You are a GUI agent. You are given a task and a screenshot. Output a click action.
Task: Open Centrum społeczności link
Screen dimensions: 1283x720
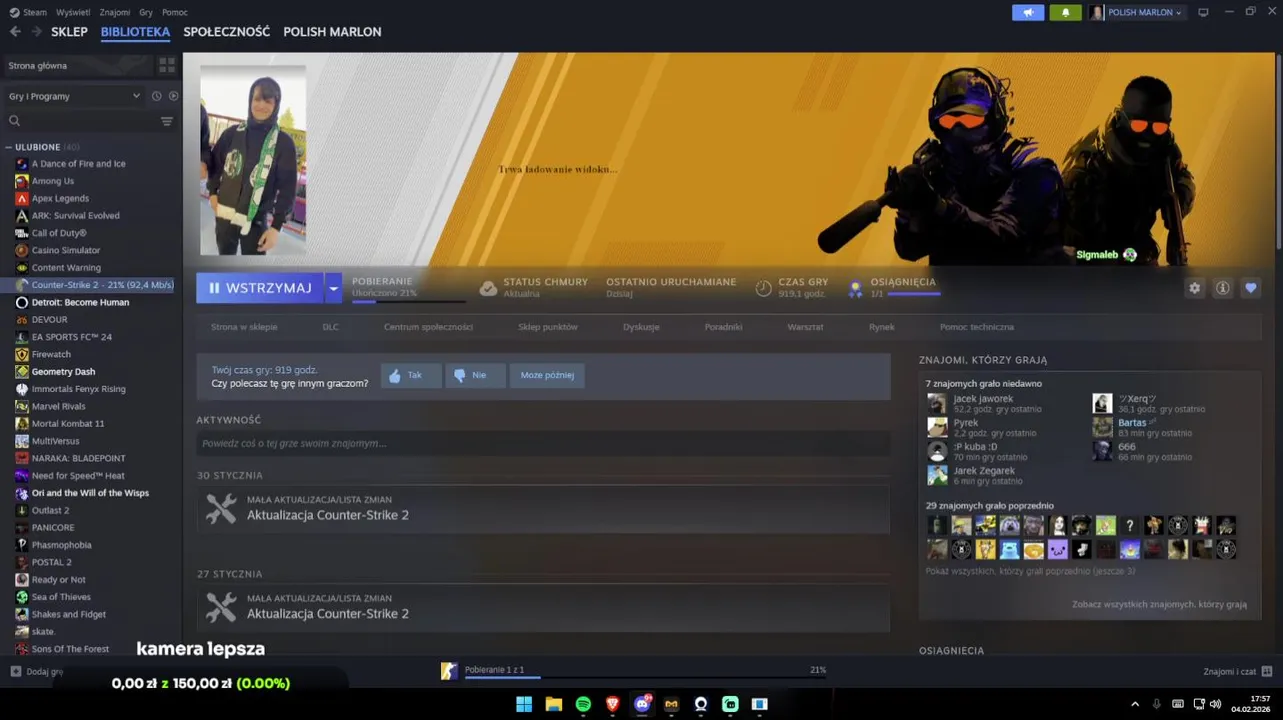point(428,327)
